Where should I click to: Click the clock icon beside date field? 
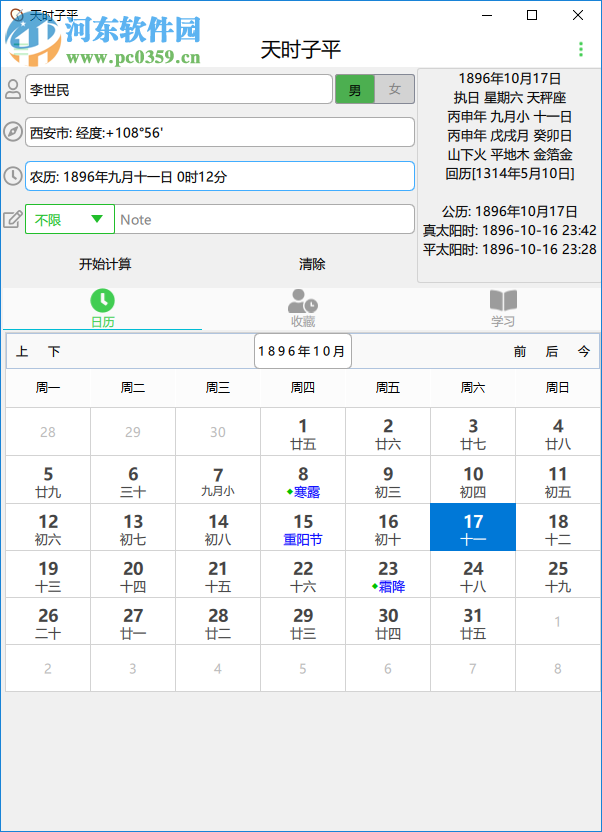(x=13, y=176)
